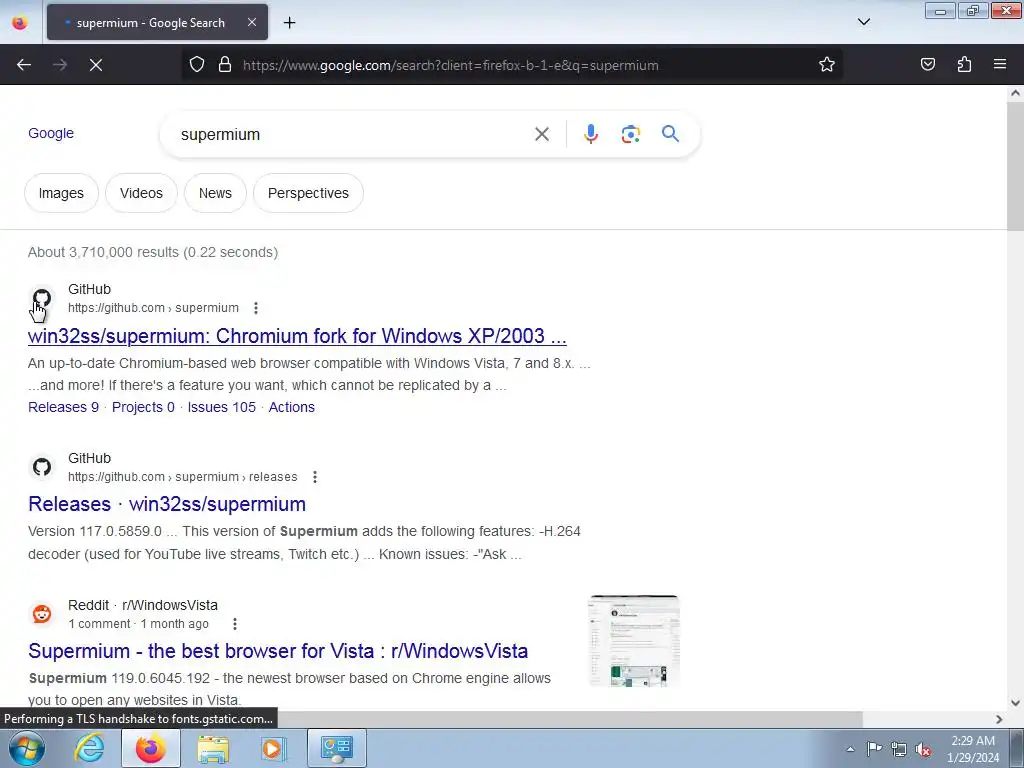Click the padlock site info icon

[225, 64]
